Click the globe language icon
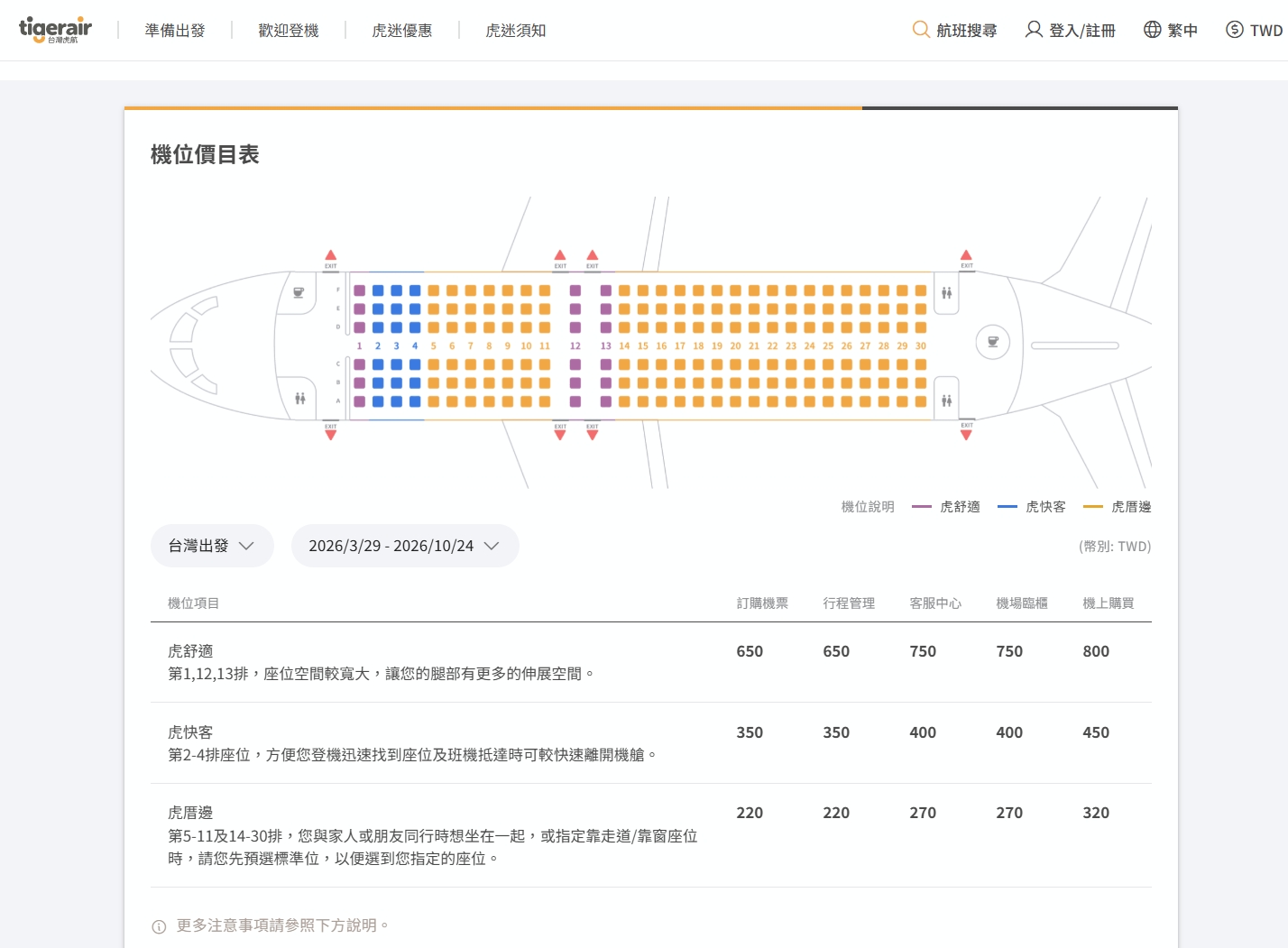This screenshot has height=948, width=1288. coord(1152,30)
